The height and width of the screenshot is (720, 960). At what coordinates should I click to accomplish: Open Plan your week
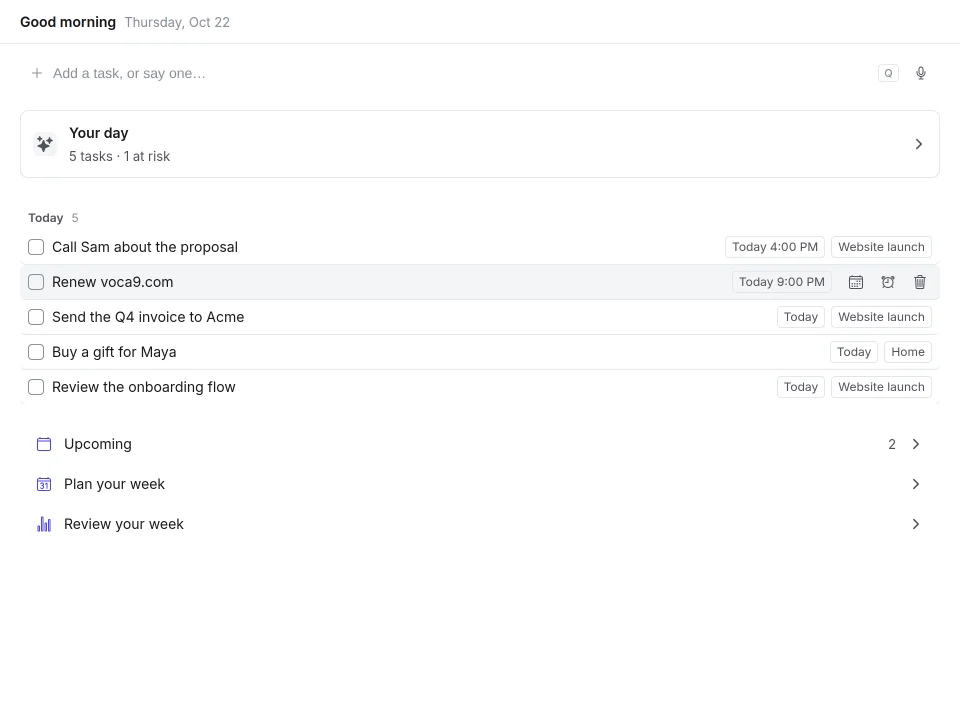pos(480,484)
